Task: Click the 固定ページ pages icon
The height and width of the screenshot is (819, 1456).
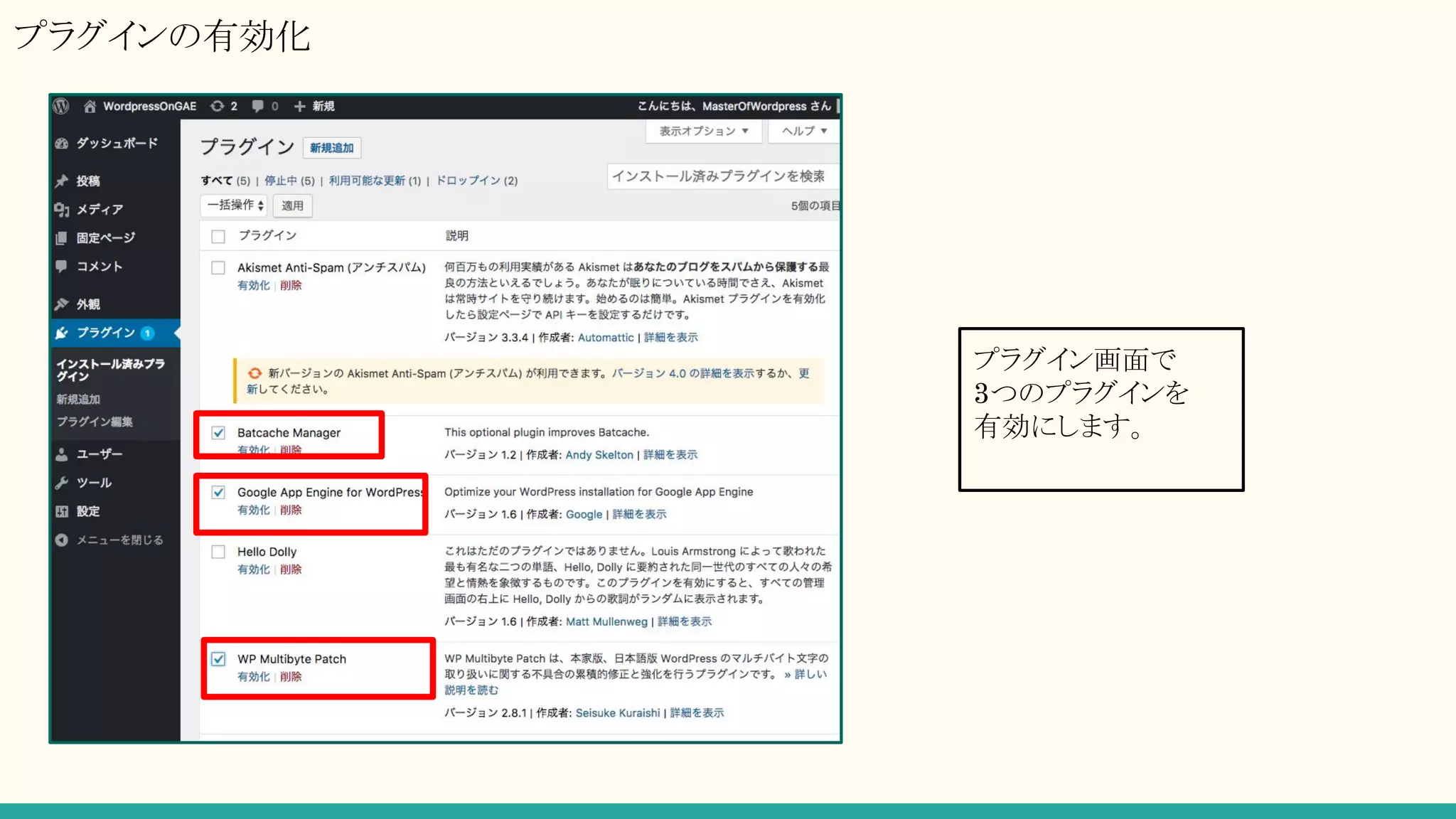Action: click(63, 238)
